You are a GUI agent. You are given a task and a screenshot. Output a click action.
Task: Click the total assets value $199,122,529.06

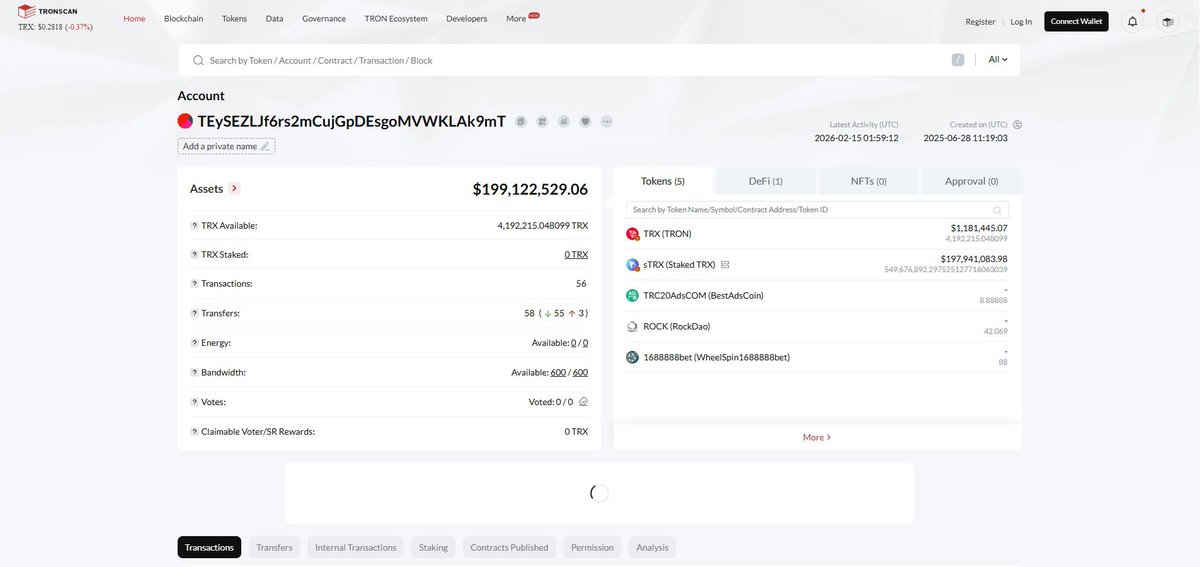click(530, 188)
